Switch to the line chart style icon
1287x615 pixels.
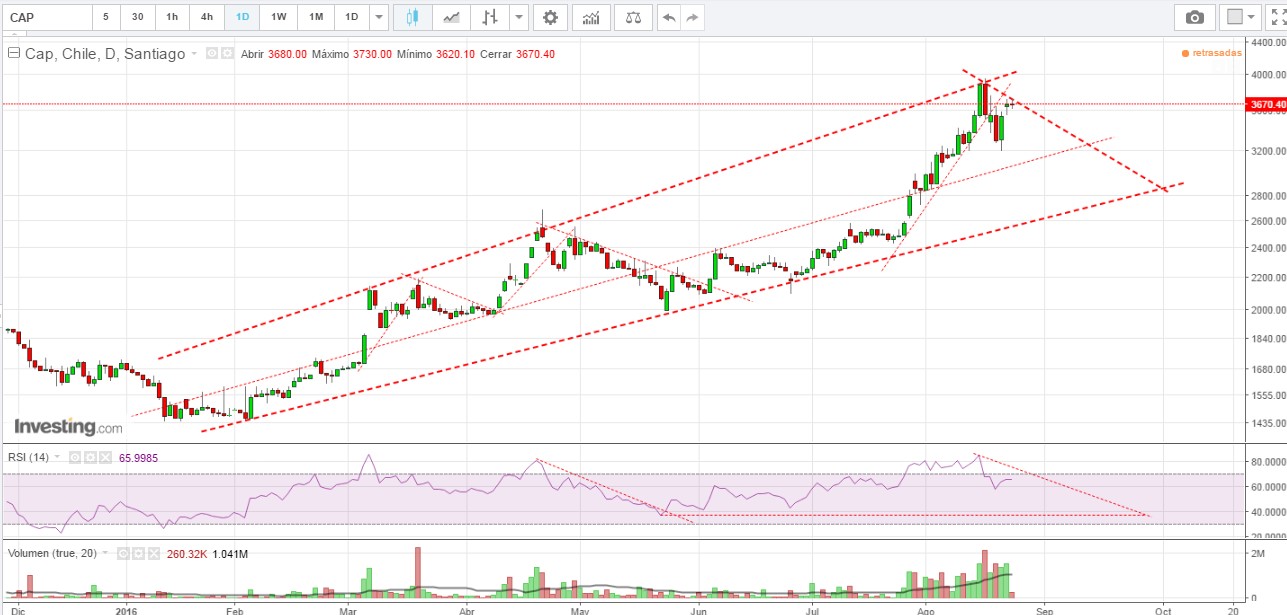tap(451, 17)
